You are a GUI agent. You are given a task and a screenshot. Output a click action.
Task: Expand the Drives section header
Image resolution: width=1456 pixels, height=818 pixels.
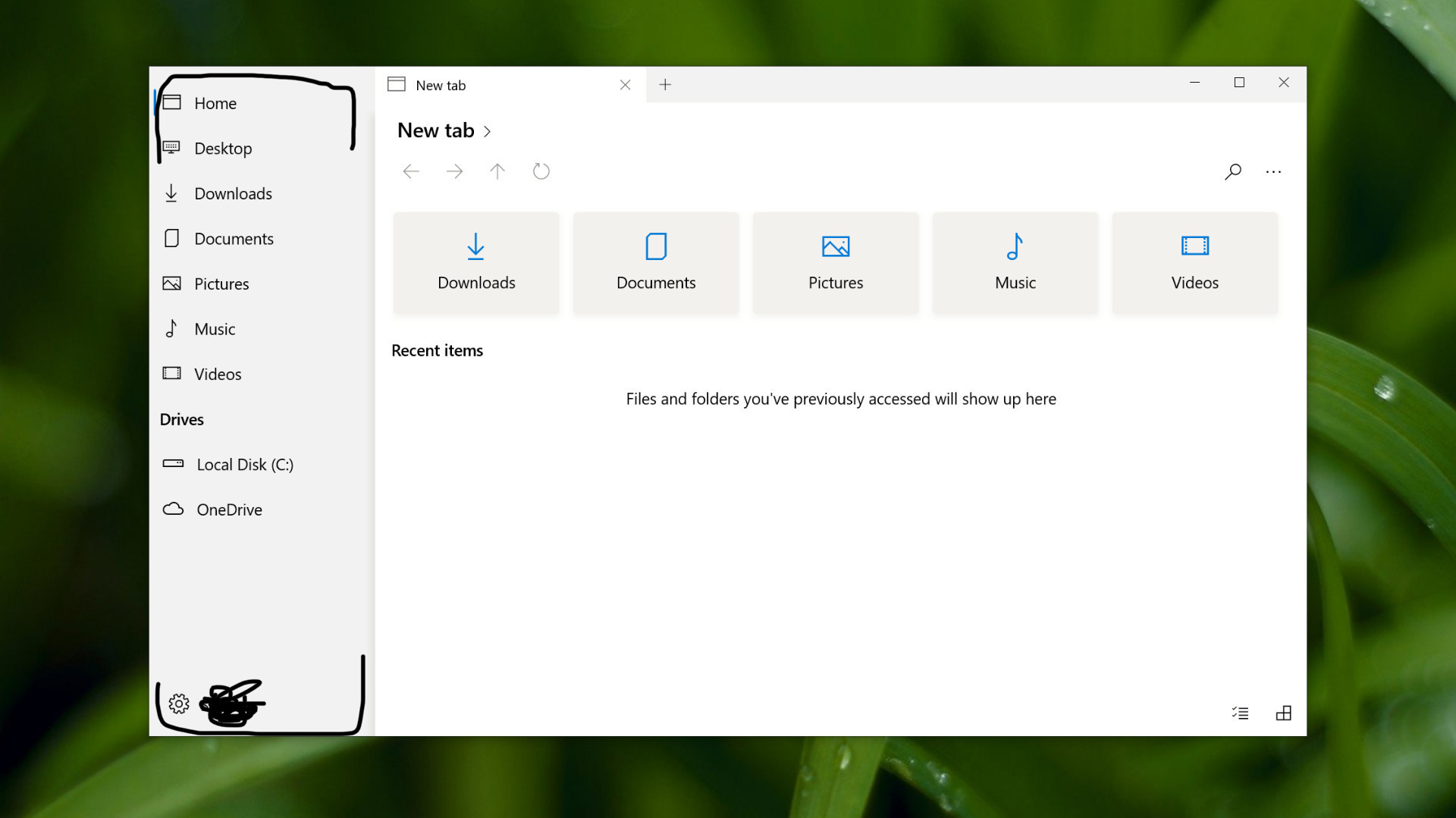point(181,418)
